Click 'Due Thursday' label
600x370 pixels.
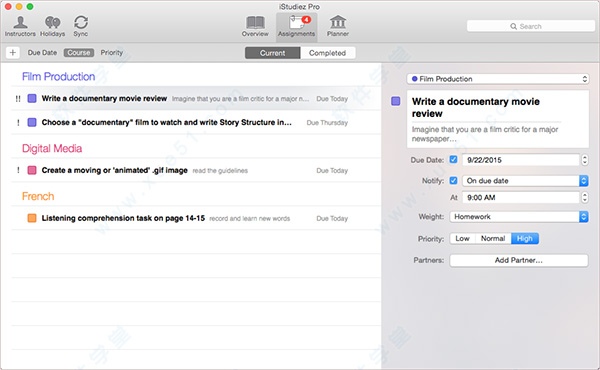coord(327,123)
